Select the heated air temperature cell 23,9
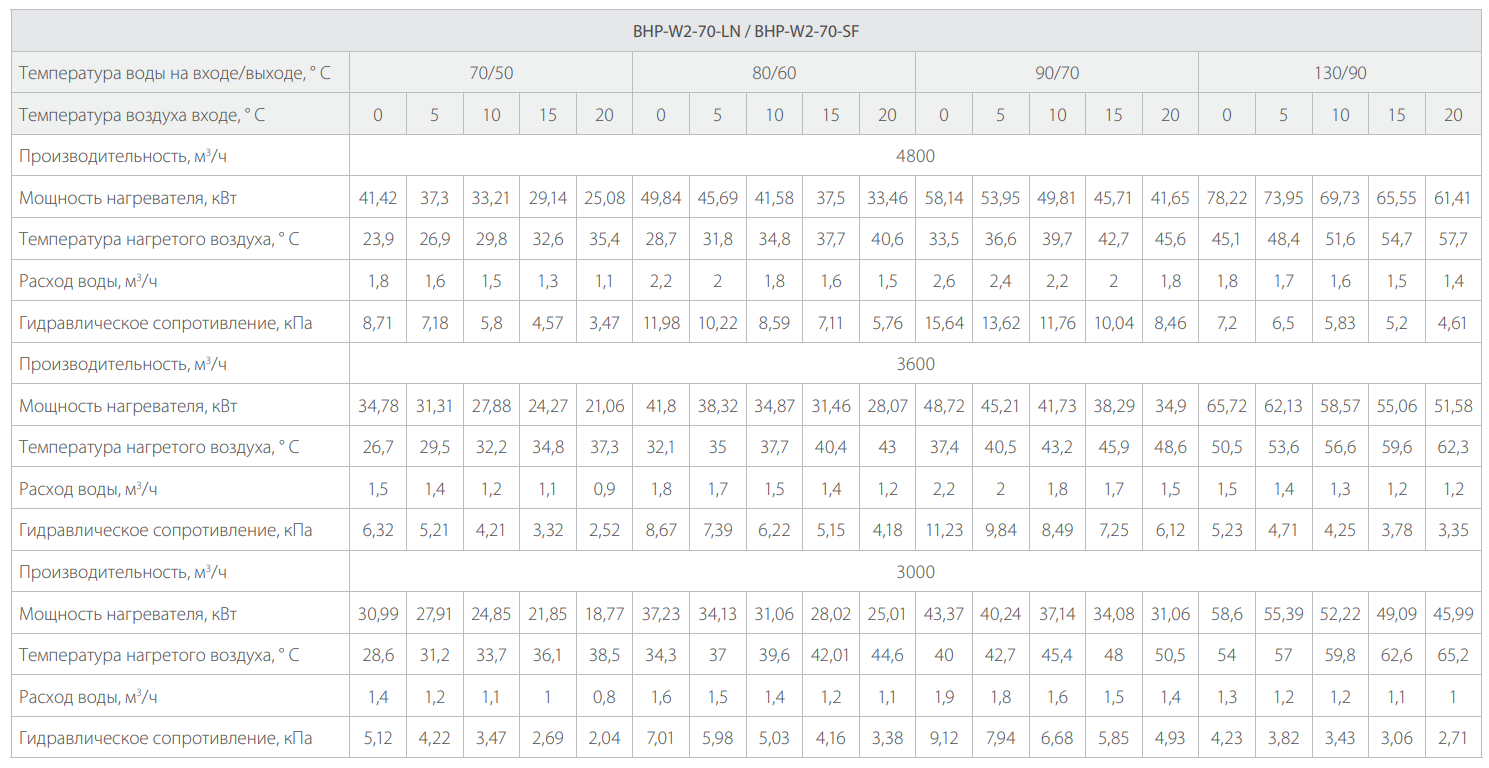 pyautogui.click(x=378, y=239)
